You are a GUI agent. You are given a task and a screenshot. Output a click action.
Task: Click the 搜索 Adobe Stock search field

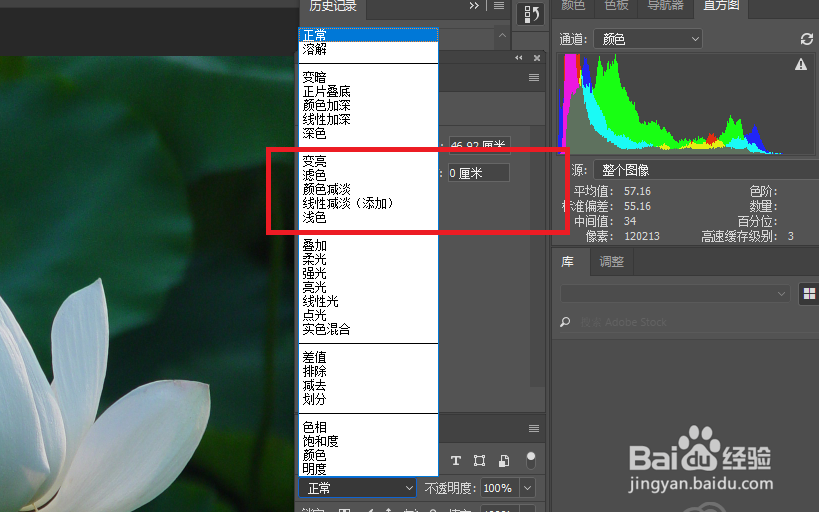click(x=624, y=322)
